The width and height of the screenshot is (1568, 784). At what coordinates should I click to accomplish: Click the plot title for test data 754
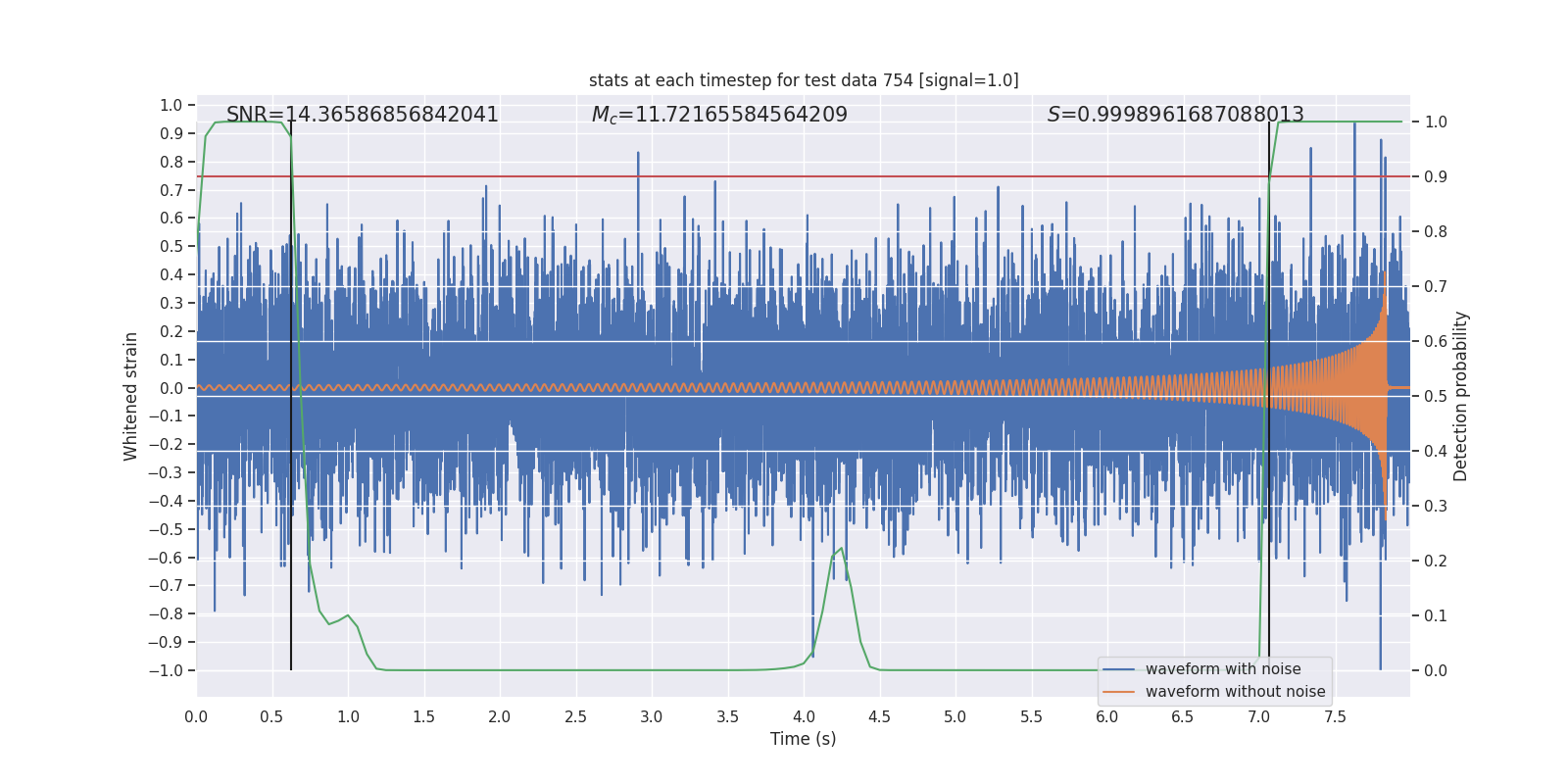click(x=804, y=80)
